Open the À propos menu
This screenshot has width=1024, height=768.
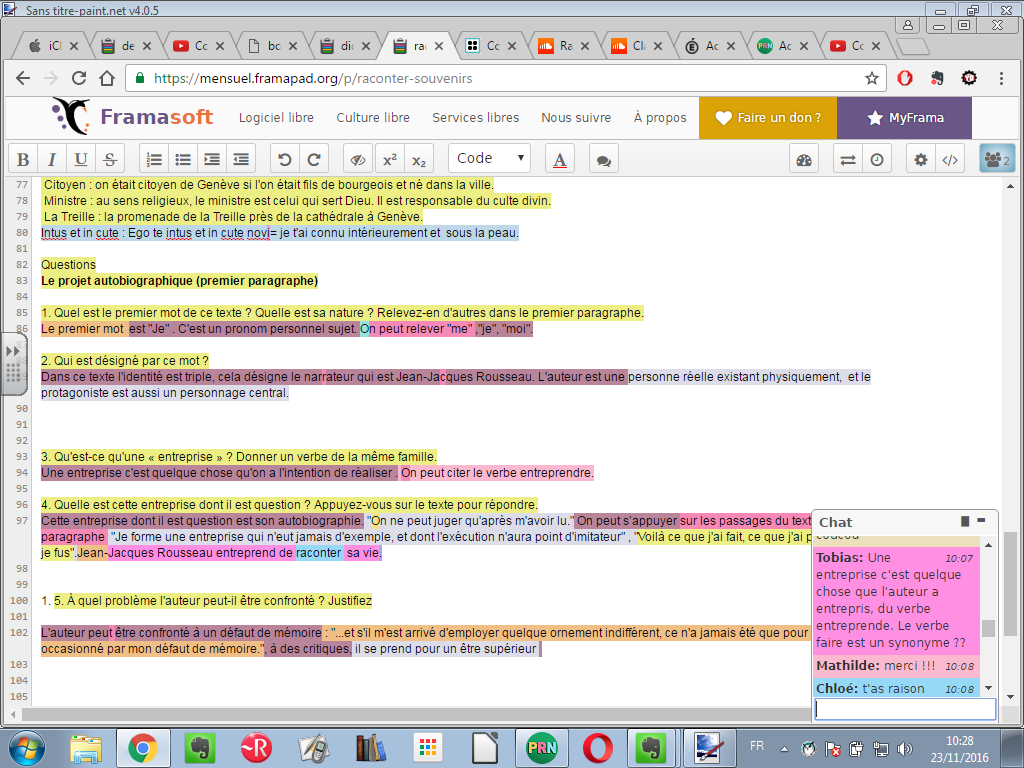coord(660,118)
